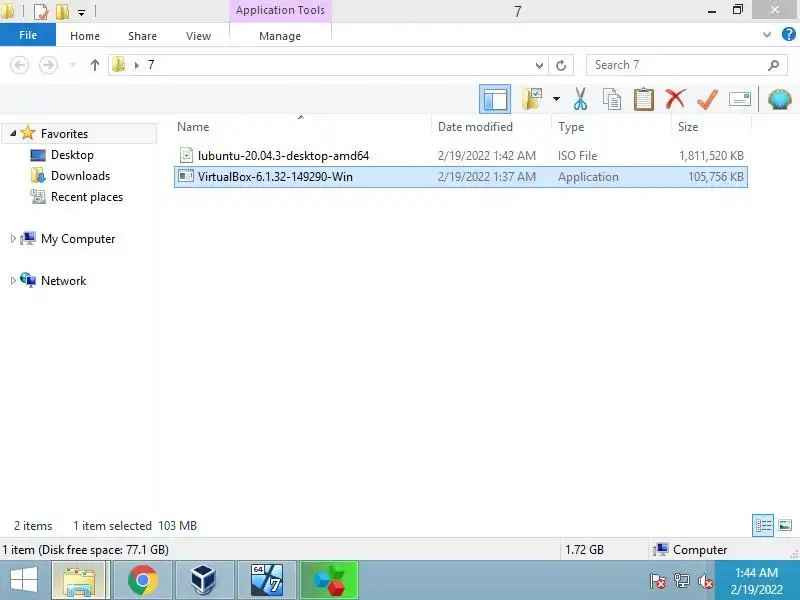Switch to Details view in the status bar
Viewport: 800px width, 600px height.
pyautogui.click(x=763, y=525)
